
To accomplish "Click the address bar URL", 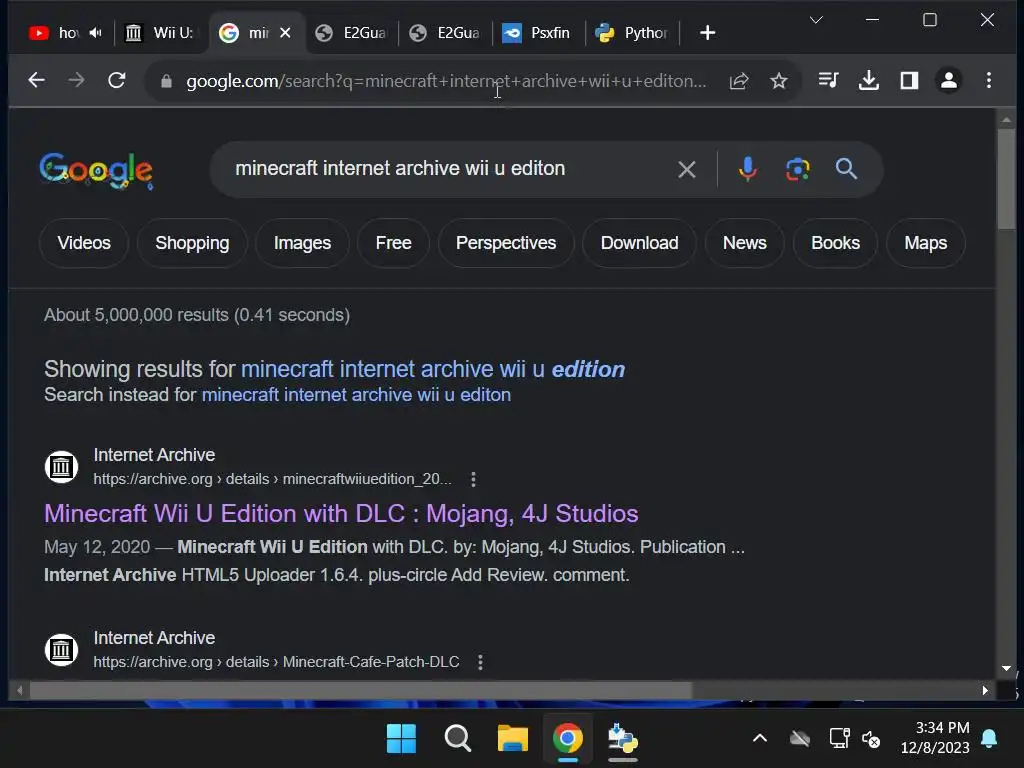I will [446, 81].
